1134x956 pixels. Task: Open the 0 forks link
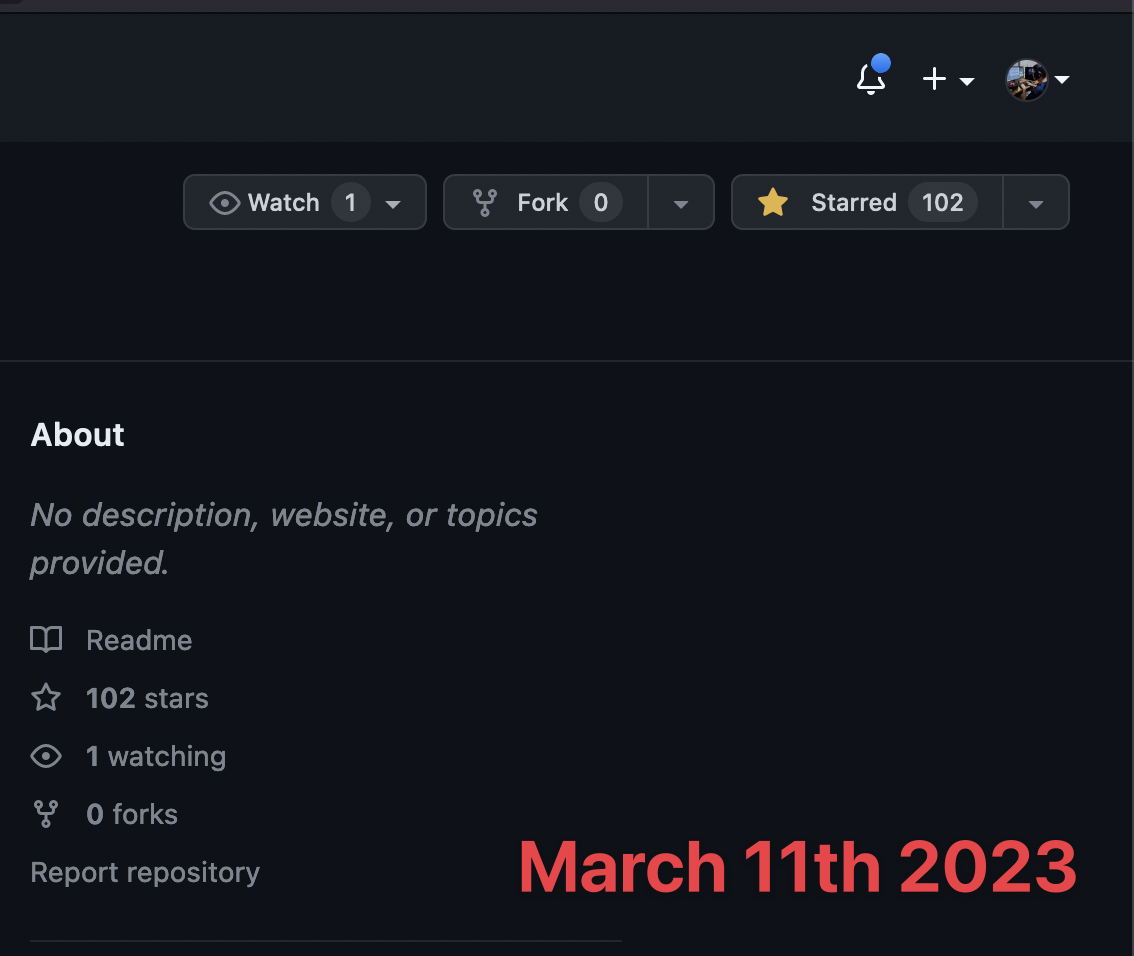[132, 814]
